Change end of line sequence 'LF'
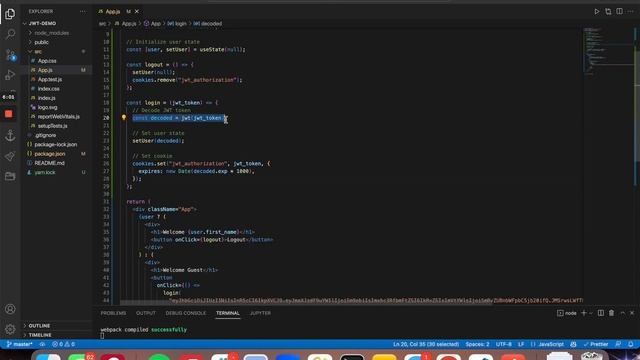This screenshot has width=640, height=360. tap(521, 344)
